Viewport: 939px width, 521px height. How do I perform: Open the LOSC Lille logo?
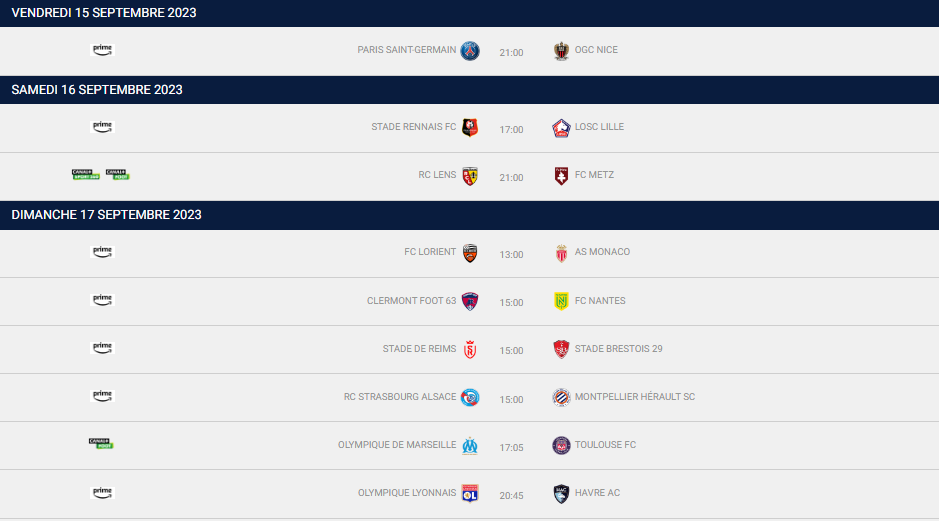[561, 128]
